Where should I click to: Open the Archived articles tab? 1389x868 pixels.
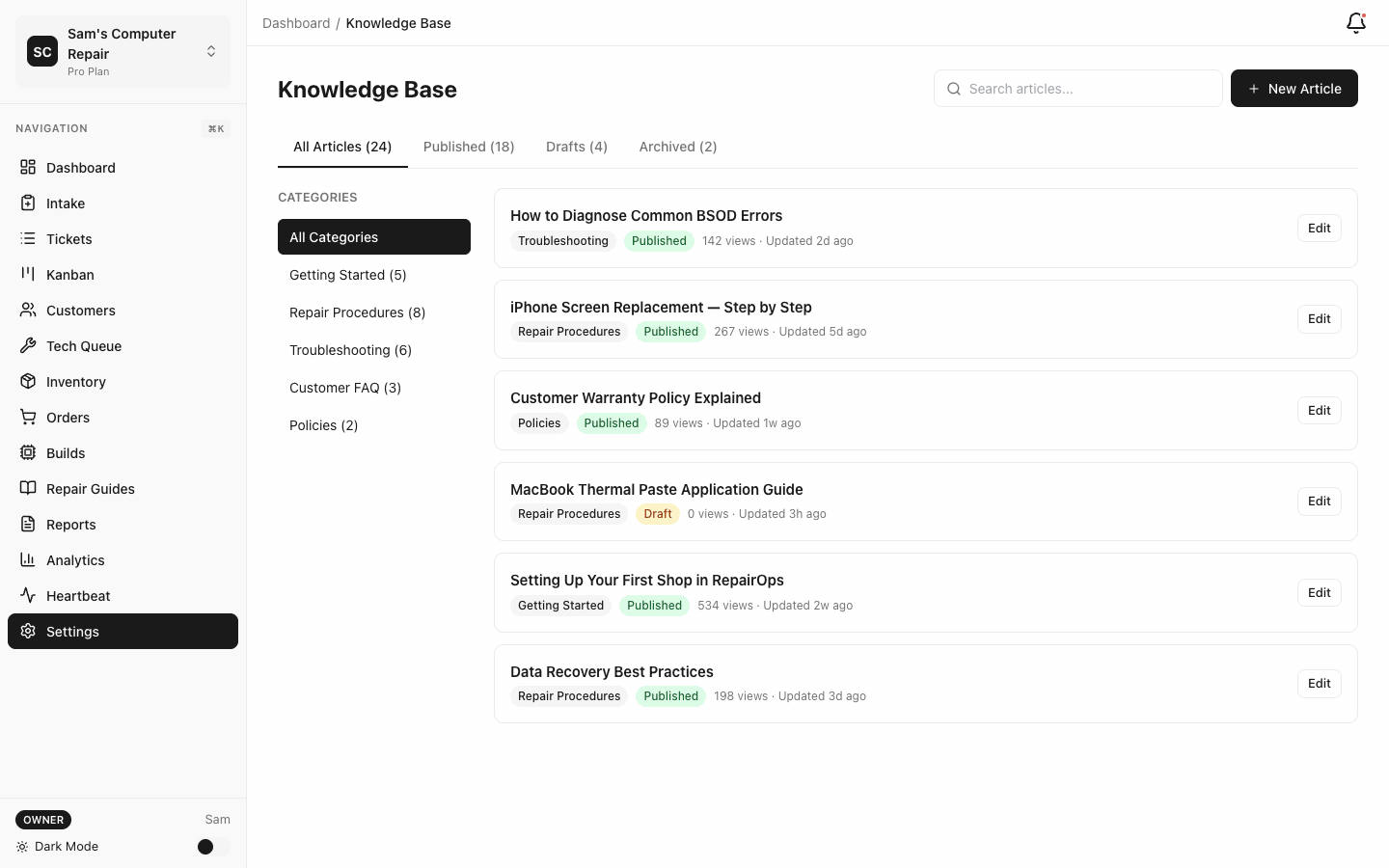677,147
